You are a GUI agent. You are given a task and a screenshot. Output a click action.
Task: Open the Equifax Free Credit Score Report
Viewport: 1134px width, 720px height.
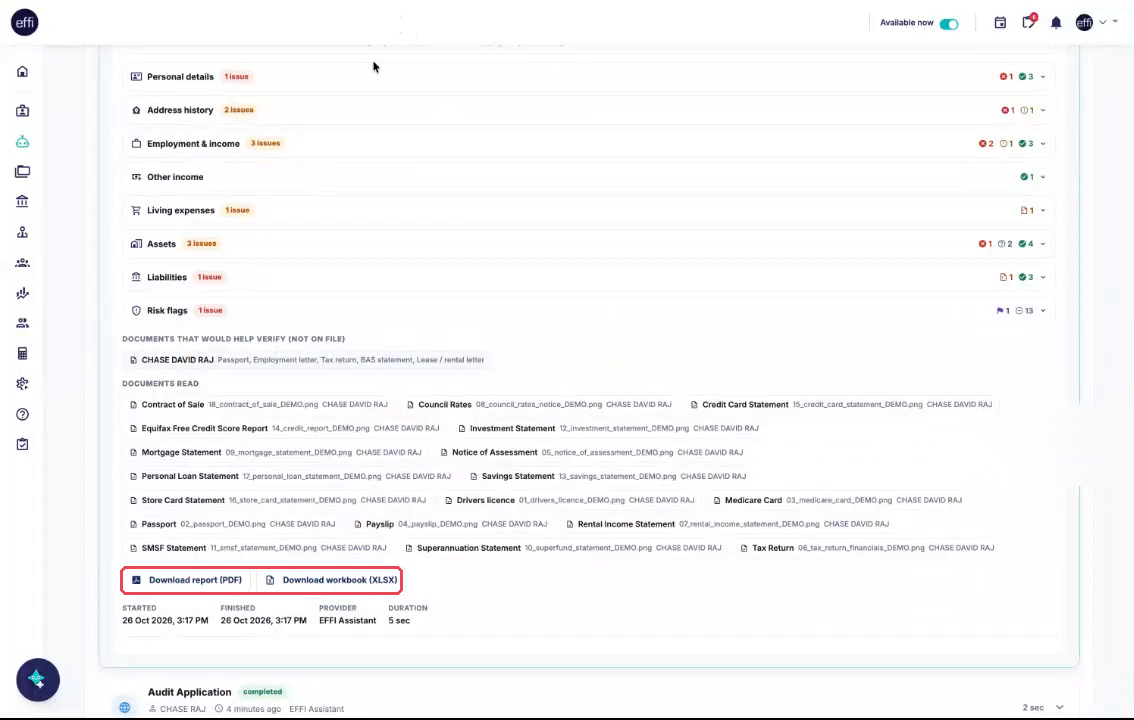[285, 429]
